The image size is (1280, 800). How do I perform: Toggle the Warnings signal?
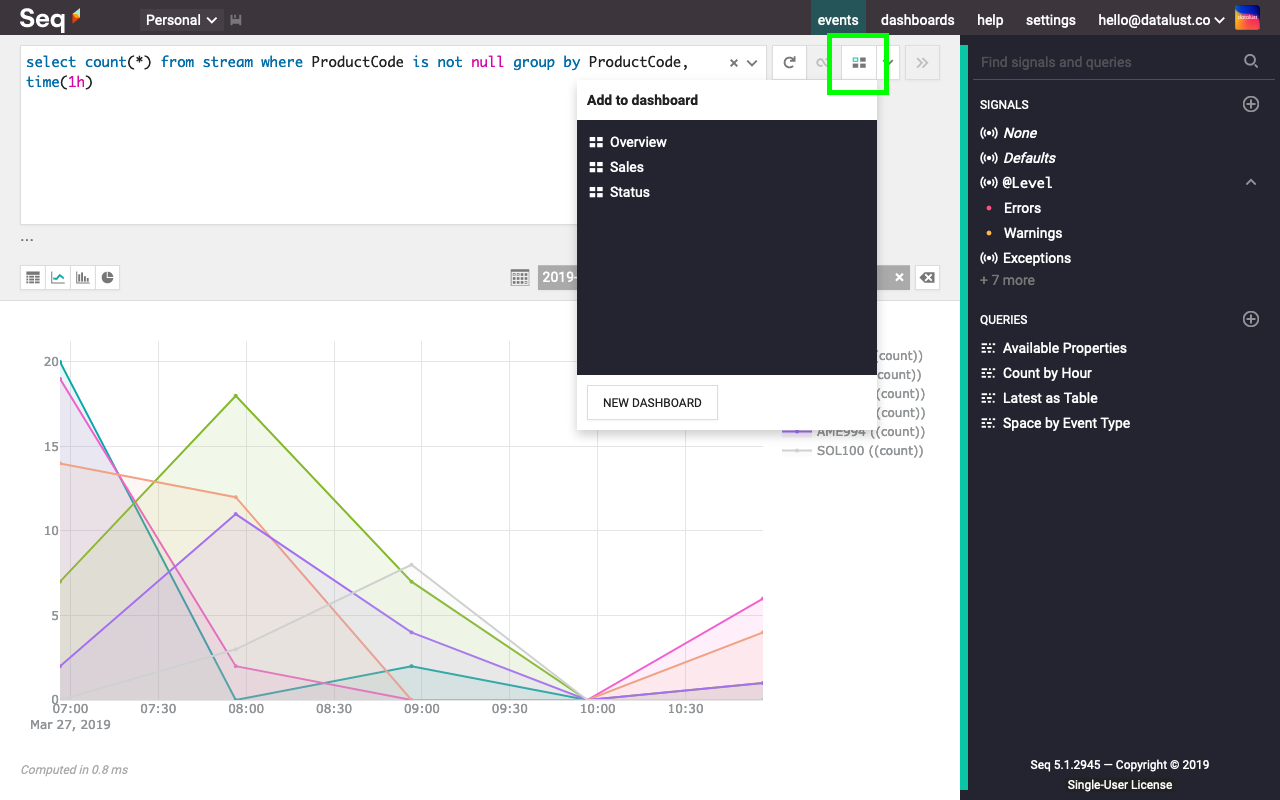tap(1032, 233)
